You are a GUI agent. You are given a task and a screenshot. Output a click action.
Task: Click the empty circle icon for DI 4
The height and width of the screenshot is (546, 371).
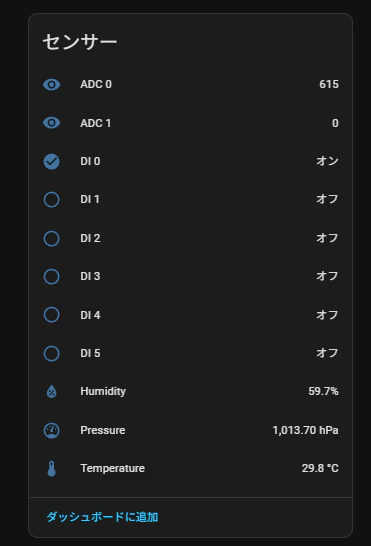52,315
